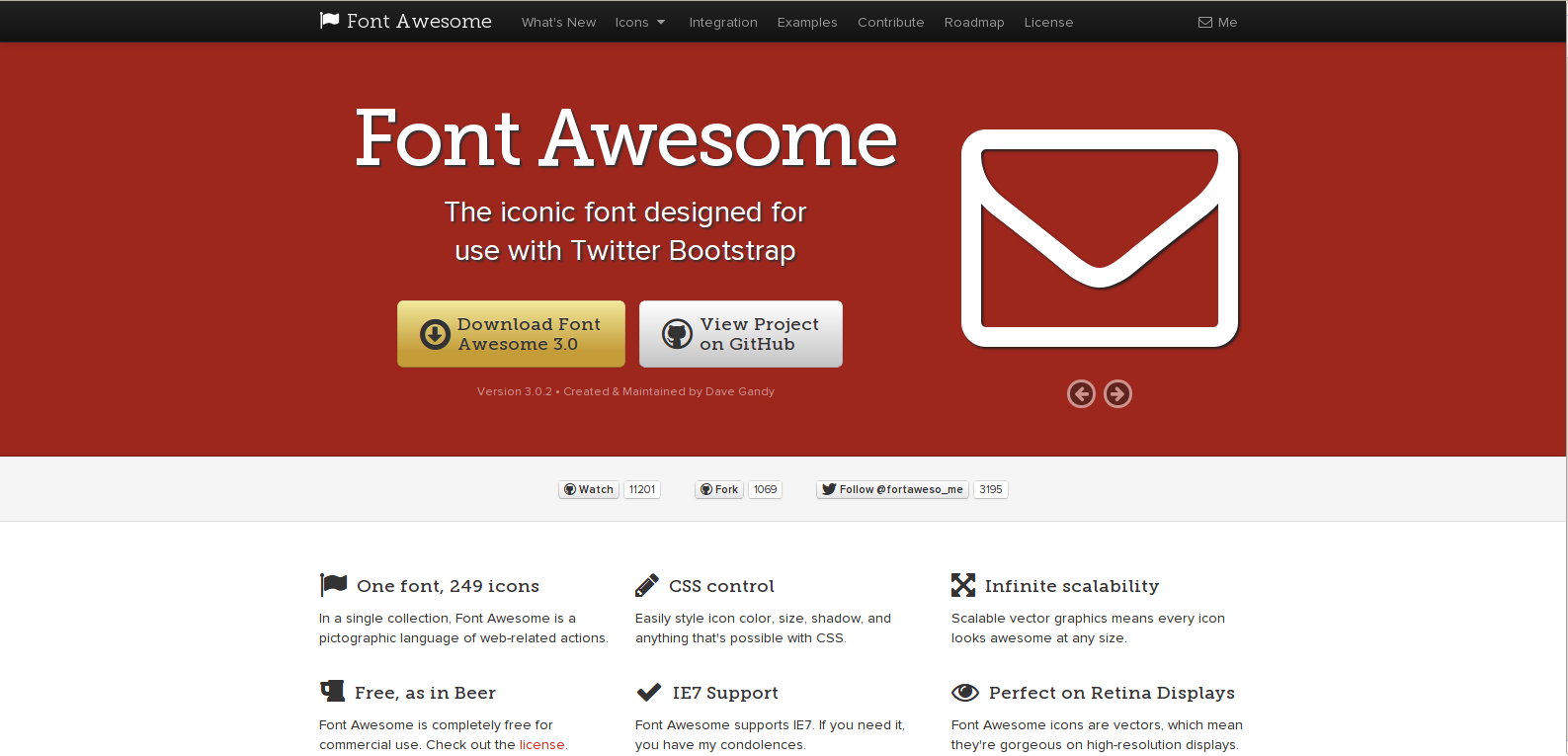This screenshot has width=1568, height=756.
Task: Click the GitHub Fork button
Action: [719, 489]
